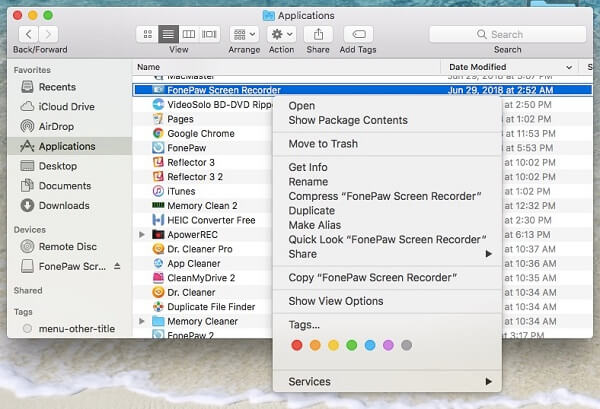Select Memory Clean 2 app
This screenshot has height=409, width=600.
(x=203, y=206)
